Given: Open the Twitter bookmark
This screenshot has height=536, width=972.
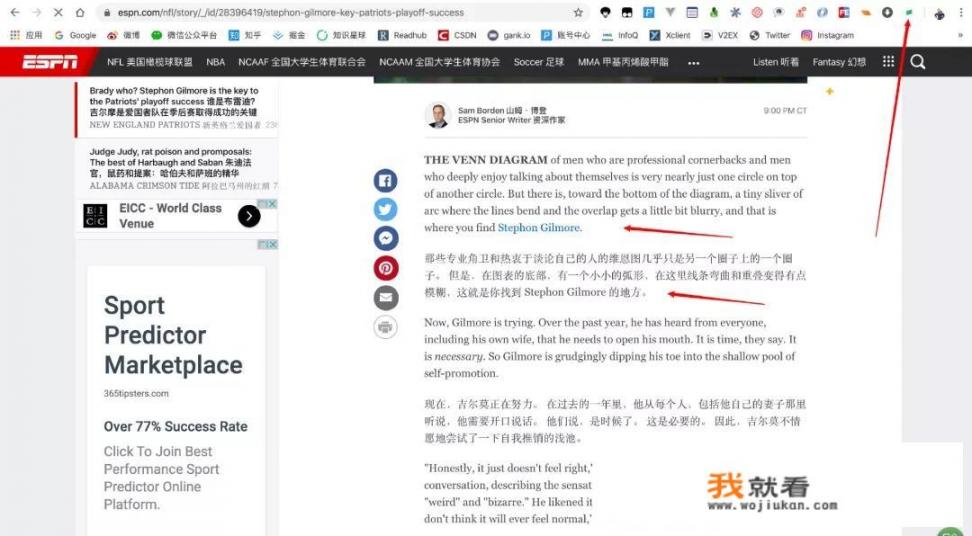Looking at the screenshot, I should click(770, 35).
